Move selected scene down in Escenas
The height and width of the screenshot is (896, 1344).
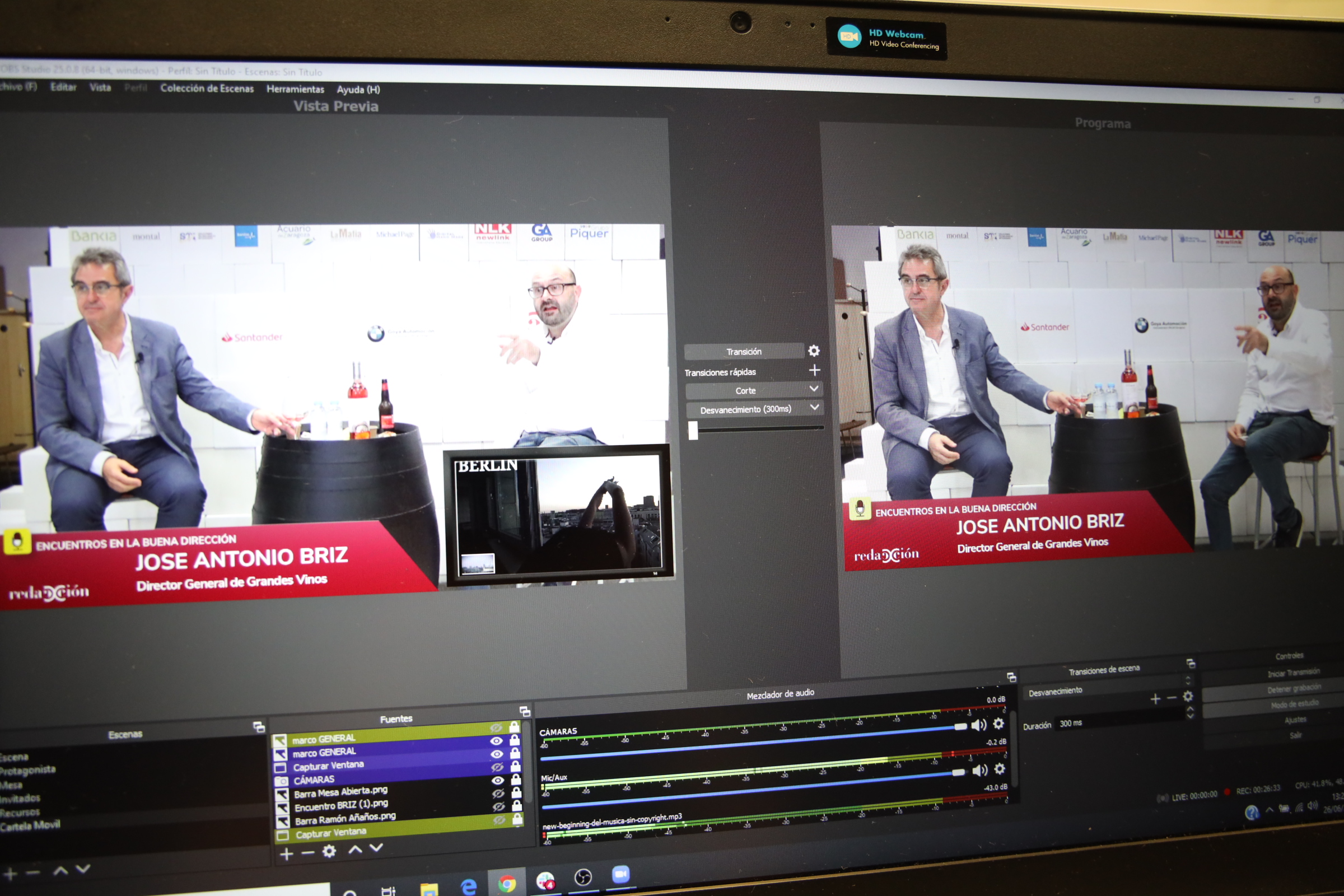83,869
